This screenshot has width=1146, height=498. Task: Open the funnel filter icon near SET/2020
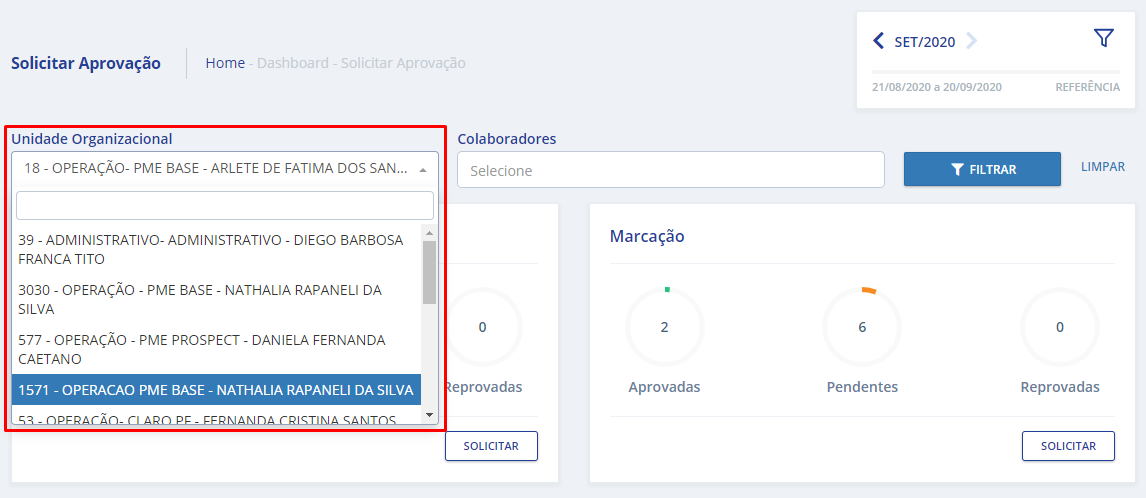(x=1103, y=39)
